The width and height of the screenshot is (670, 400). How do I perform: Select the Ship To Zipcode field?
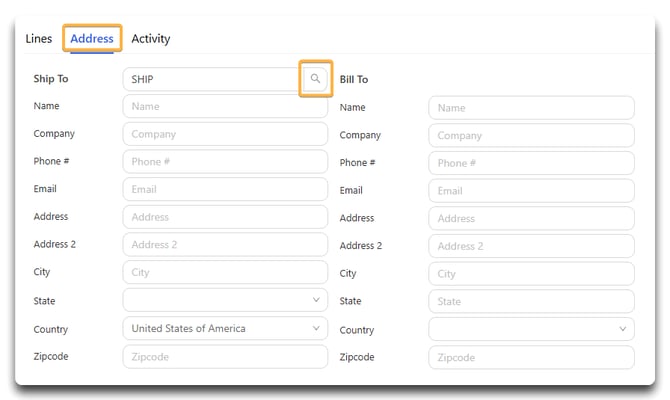225,357
